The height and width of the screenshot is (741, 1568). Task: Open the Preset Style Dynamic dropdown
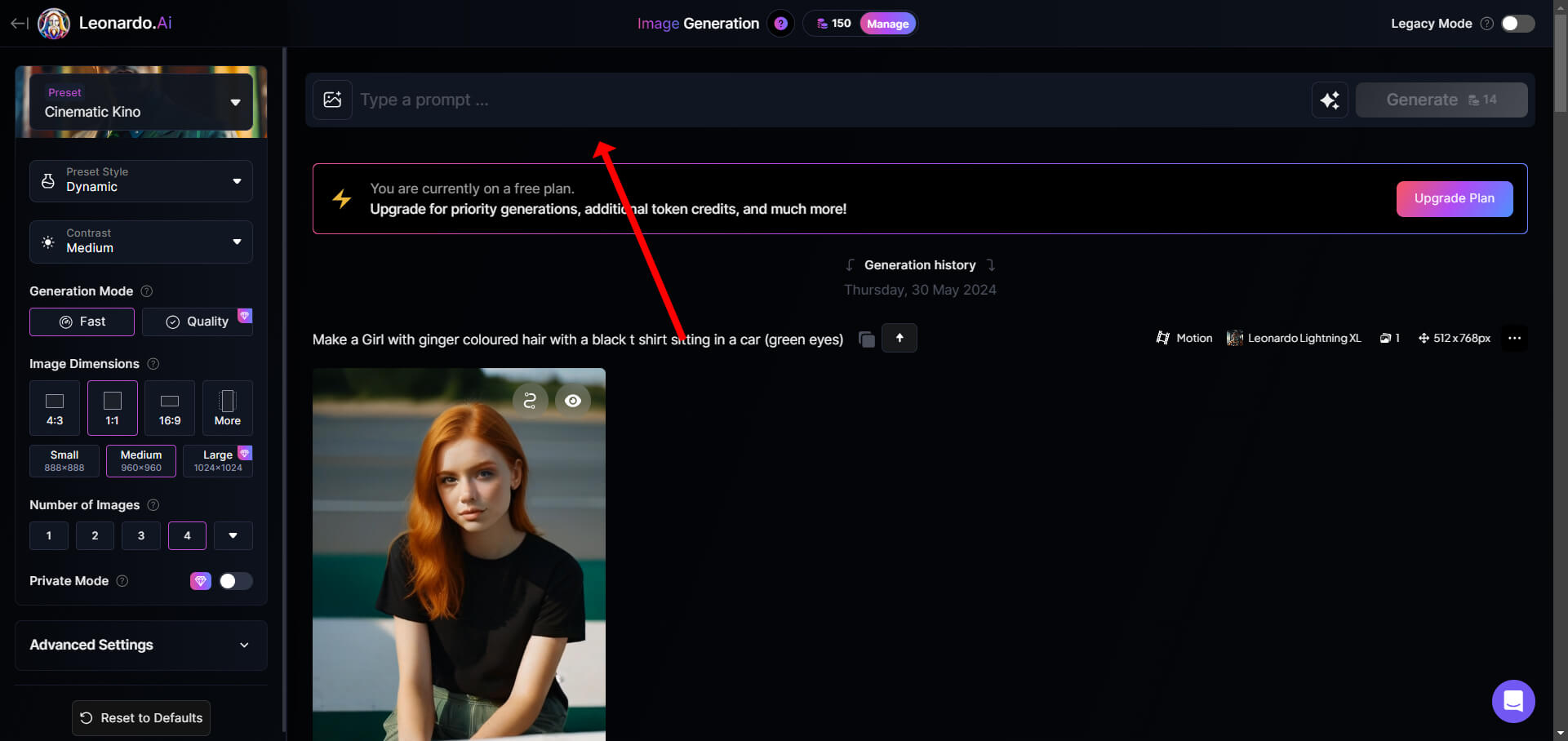(141, 180)
